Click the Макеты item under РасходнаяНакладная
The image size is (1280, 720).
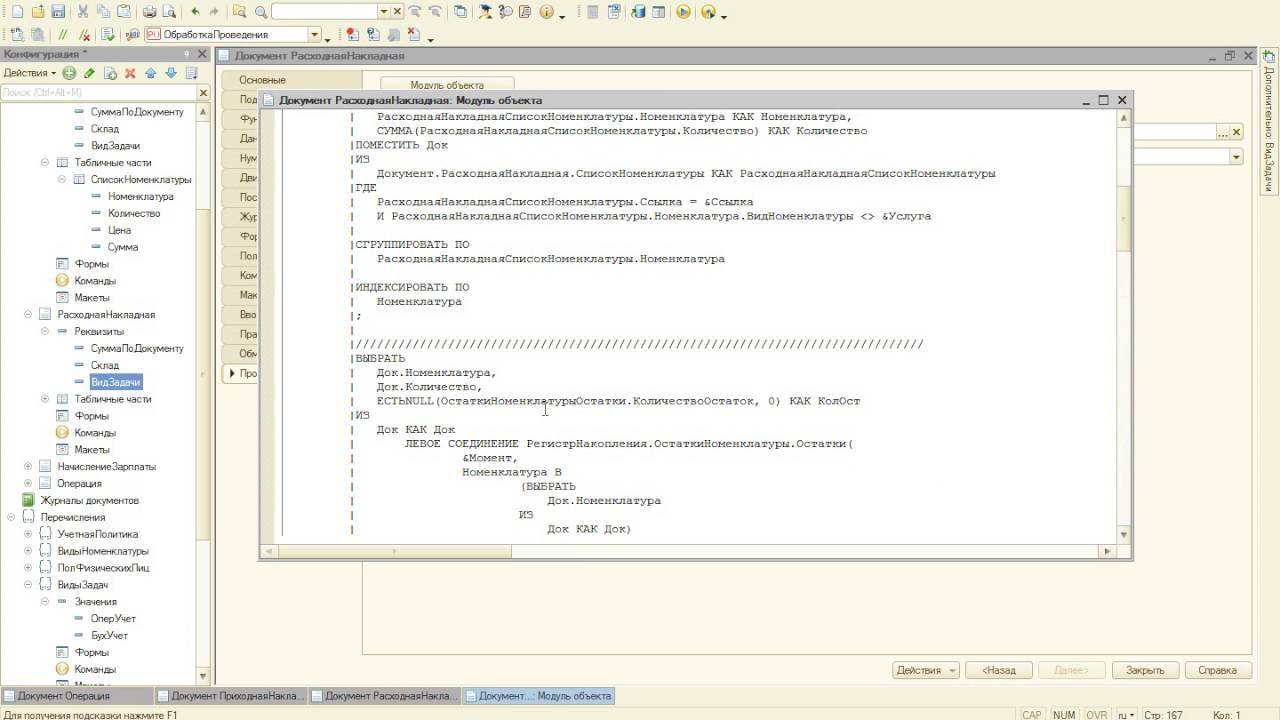pyautogui.click(x=92, y=449)
